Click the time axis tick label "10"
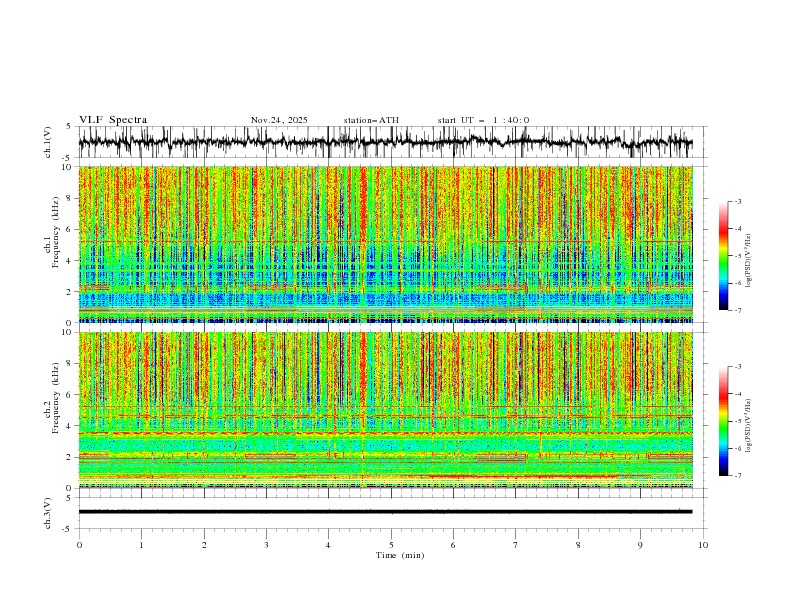This screenshot has width=792, height=612. pyautogui.click(x=703, y=545)
